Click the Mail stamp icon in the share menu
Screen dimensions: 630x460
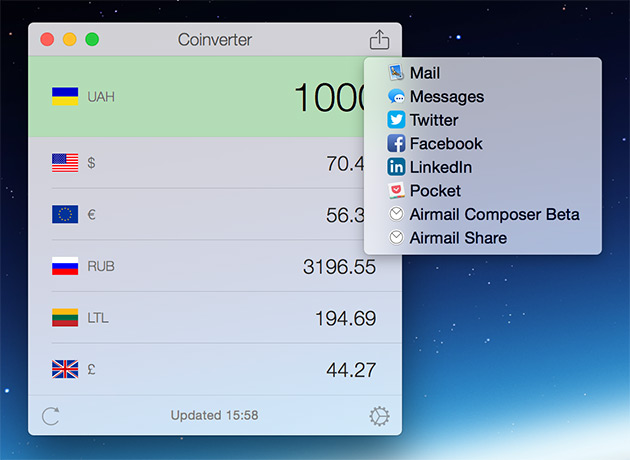[396, 73]
